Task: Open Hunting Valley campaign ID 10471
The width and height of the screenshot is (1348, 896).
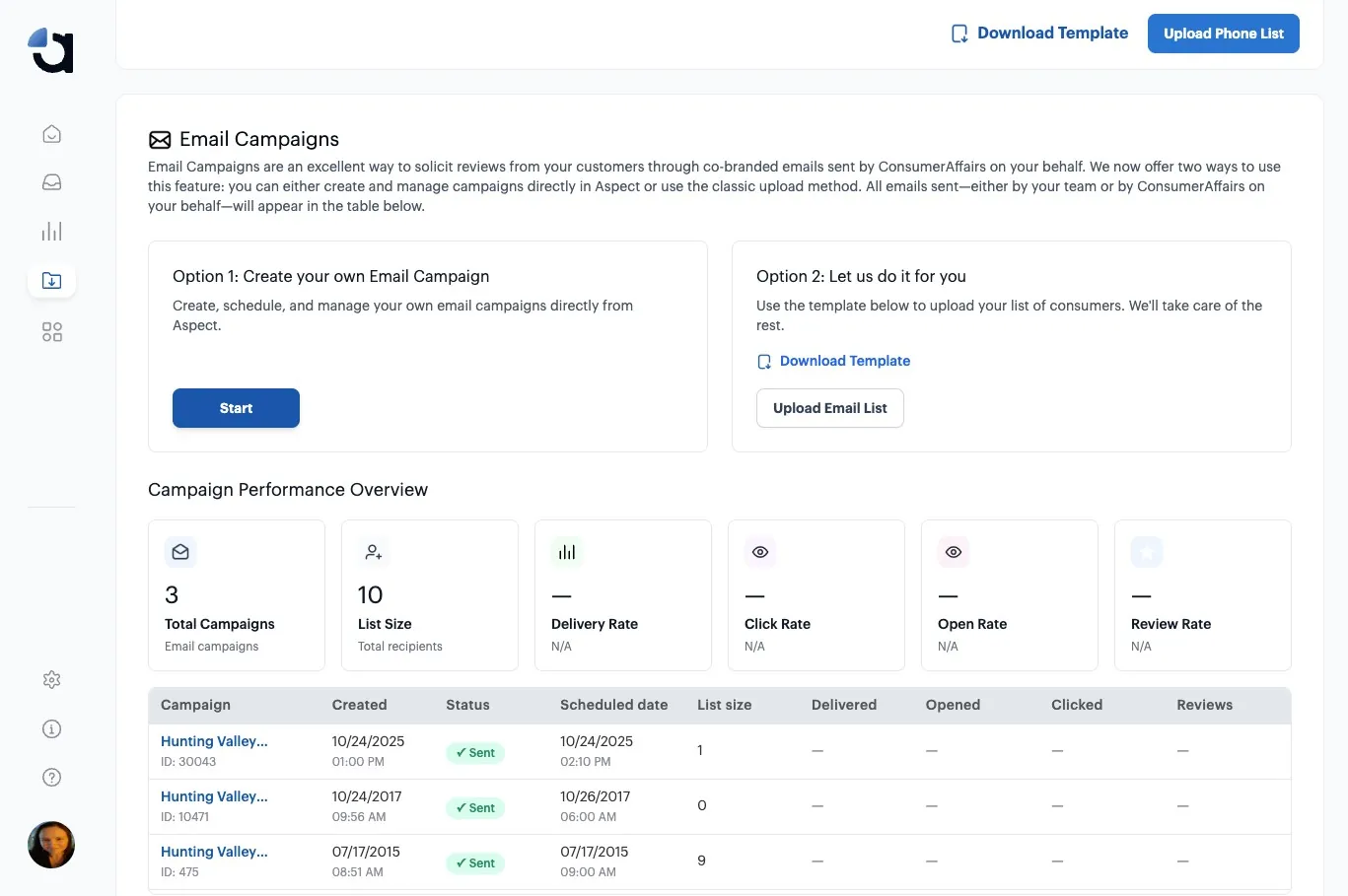Action: click(214, 796)
